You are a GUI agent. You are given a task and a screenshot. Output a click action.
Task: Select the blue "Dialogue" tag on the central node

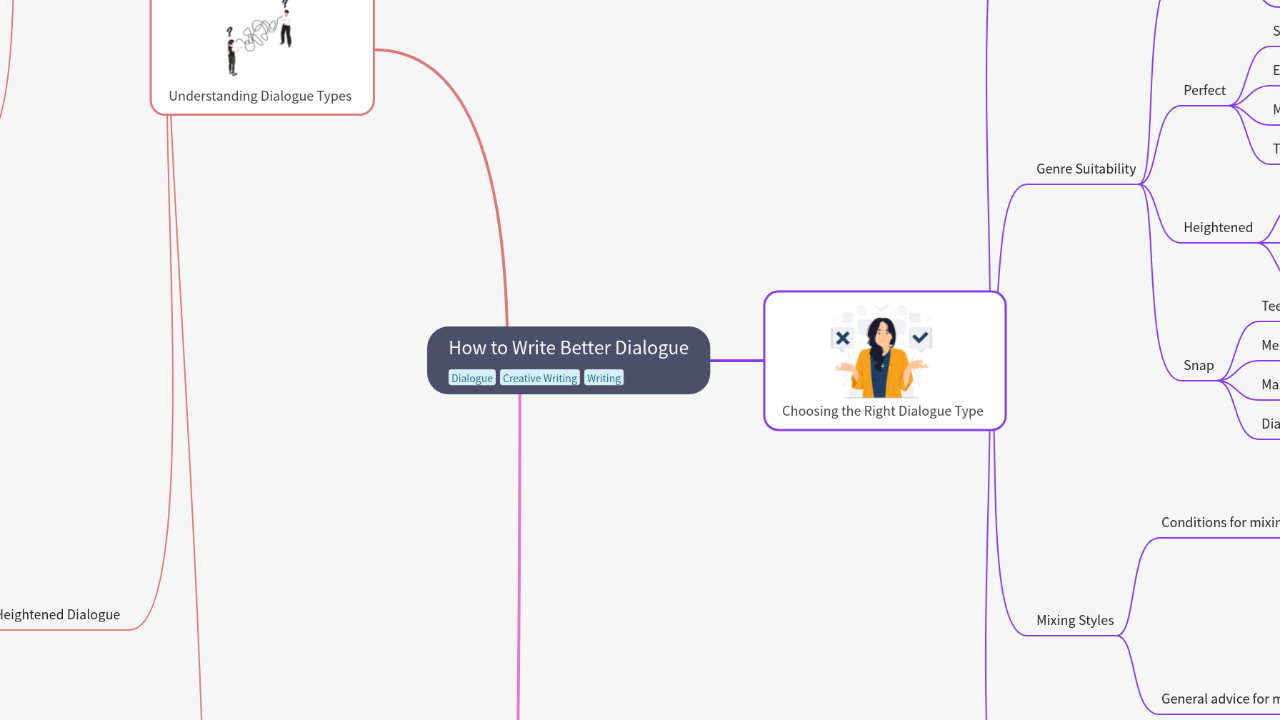(471, 378)
